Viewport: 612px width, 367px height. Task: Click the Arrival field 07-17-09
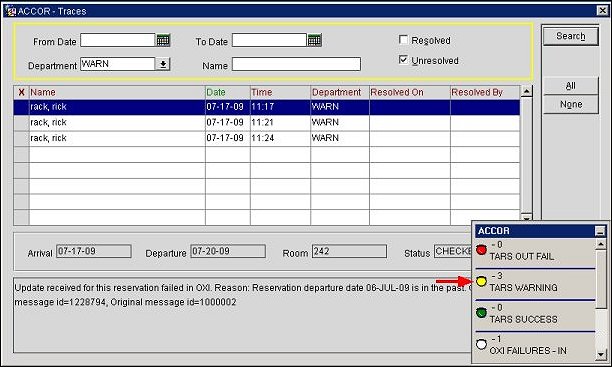tap(94, 251)
